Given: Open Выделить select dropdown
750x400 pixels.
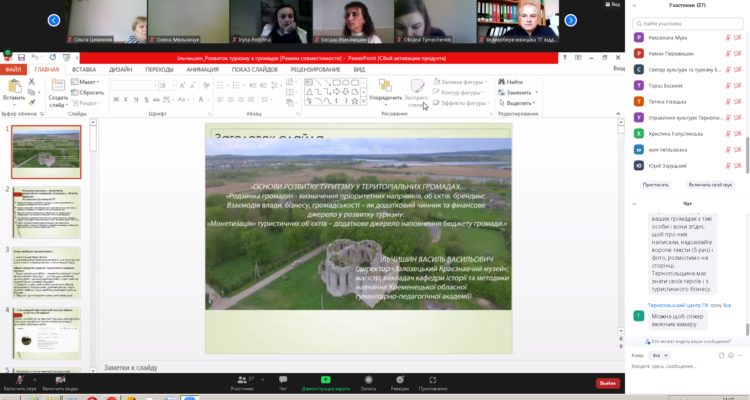Looking at the screenshot, I should (x=517, y=103).
